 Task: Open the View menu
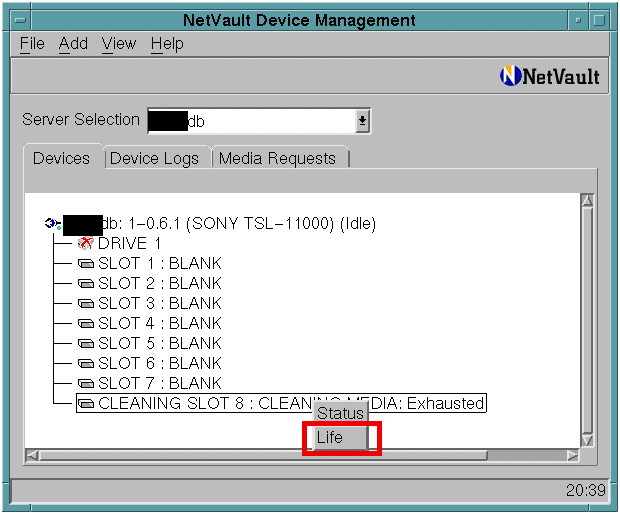(x=119, y=44)
